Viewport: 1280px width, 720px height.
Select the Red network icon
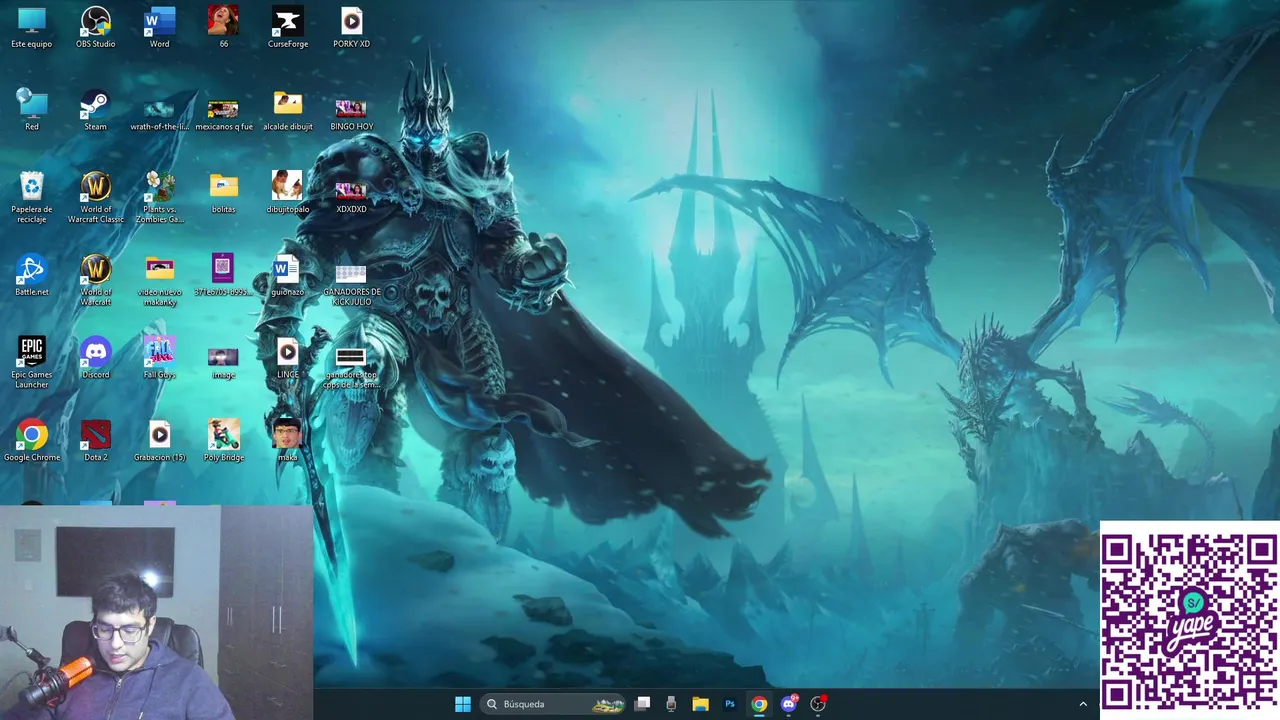coord(32,111)
